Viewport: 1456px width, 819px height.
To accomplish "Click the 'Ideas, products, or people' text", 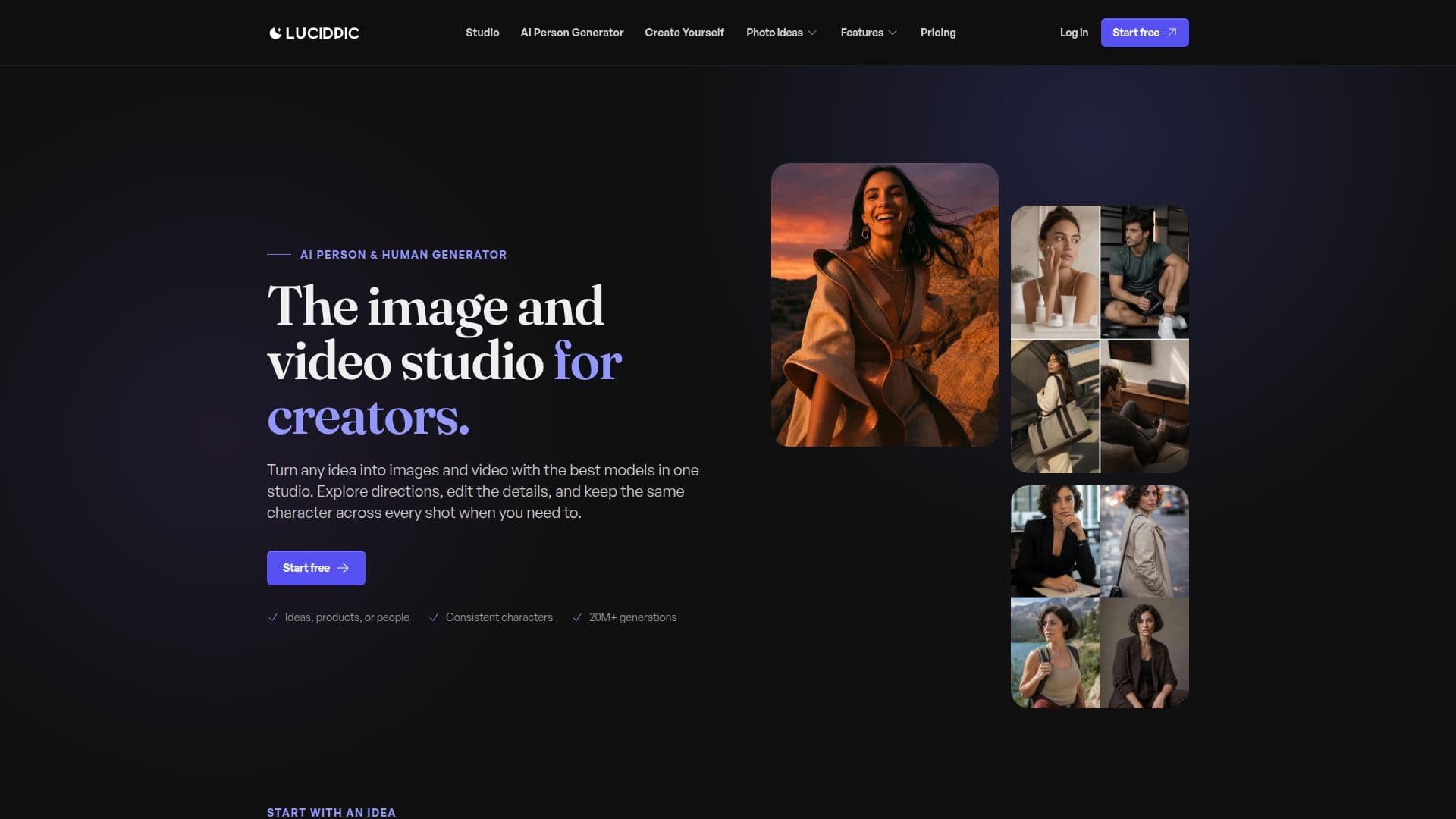I will 347,617.
